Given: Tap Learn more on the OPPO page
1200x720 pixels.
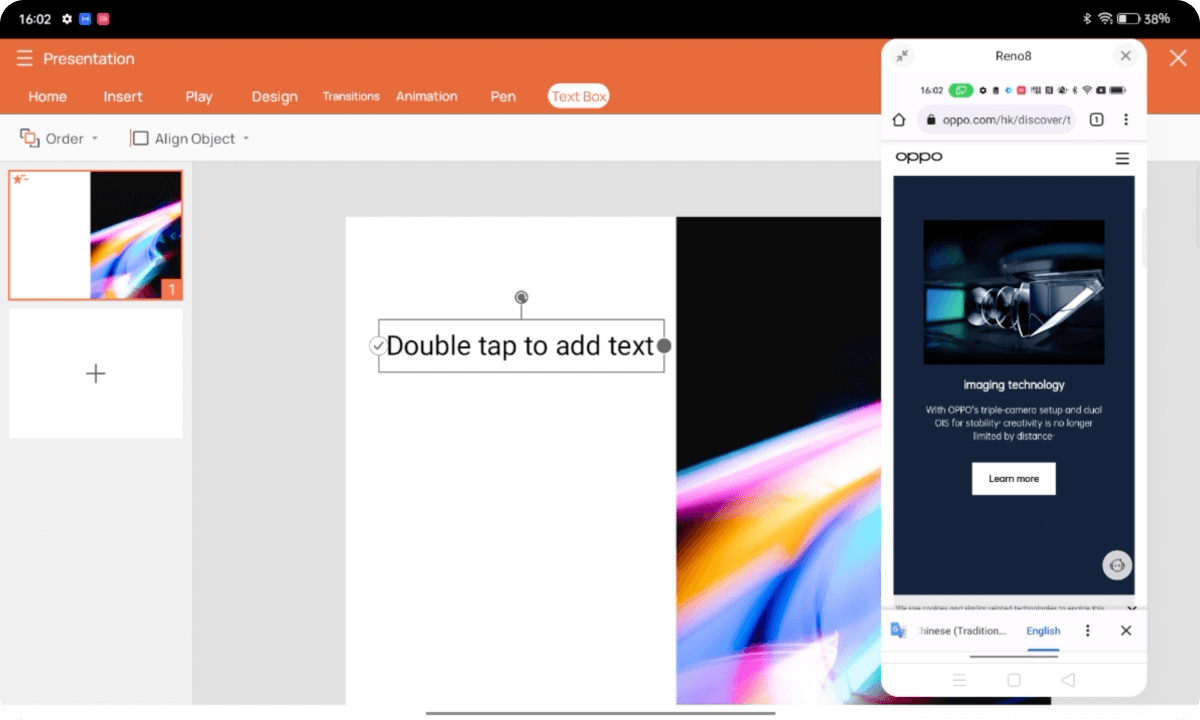Looking at the screenshot, I should click(x=1013, y=478).
